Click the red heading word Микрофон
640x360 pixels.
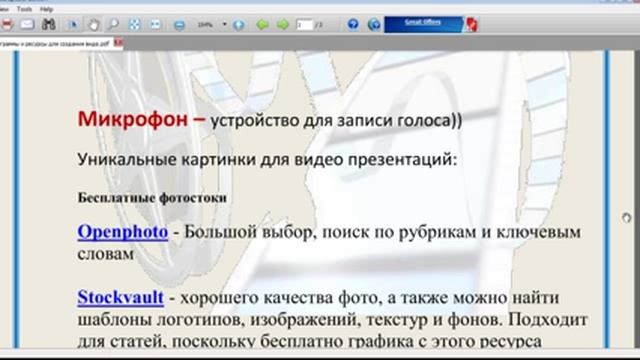(x=133, y=119)
